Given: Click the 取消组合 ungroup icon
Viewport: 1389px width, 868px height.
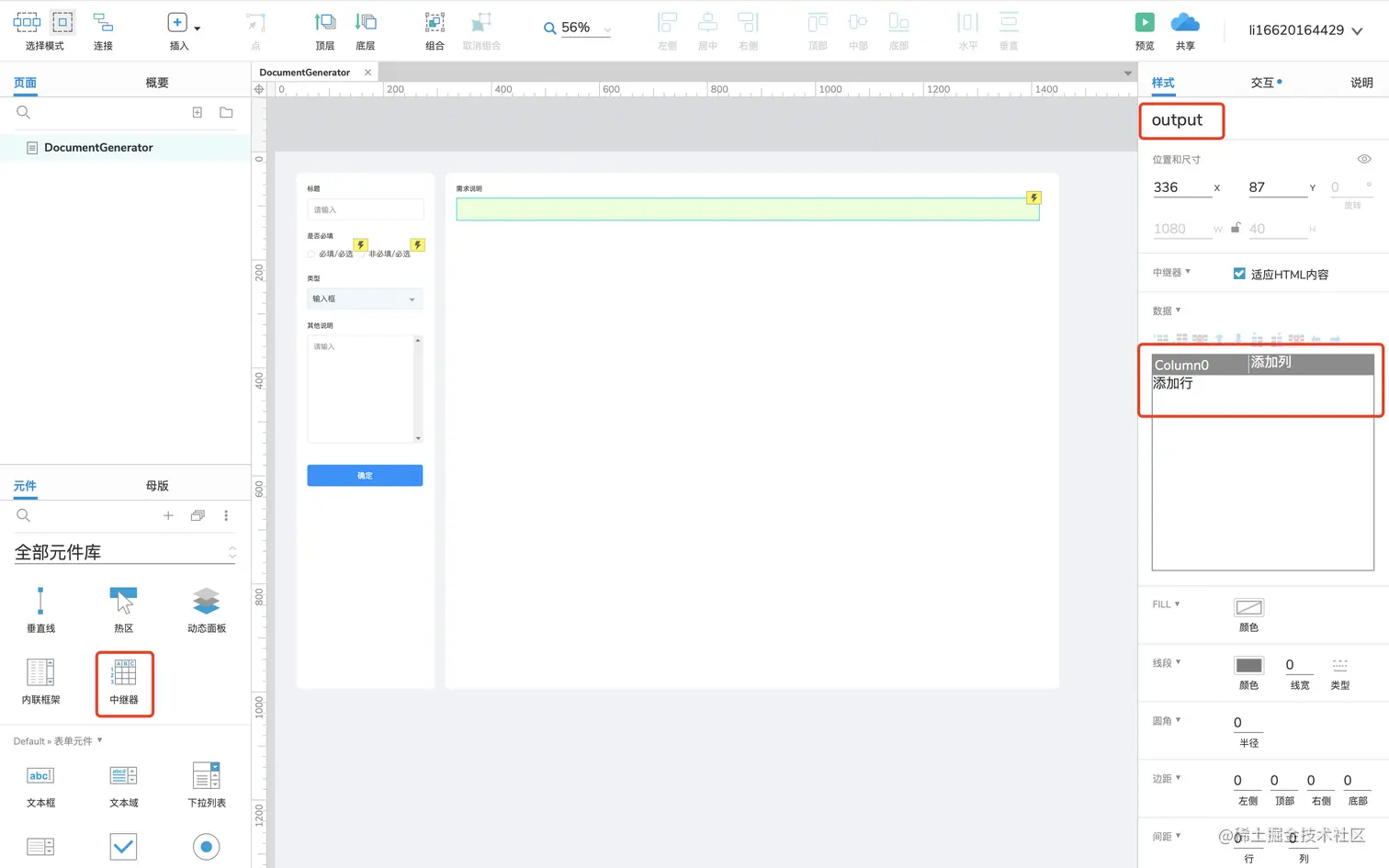Looking at the screenshot, I should click(481, 22).
